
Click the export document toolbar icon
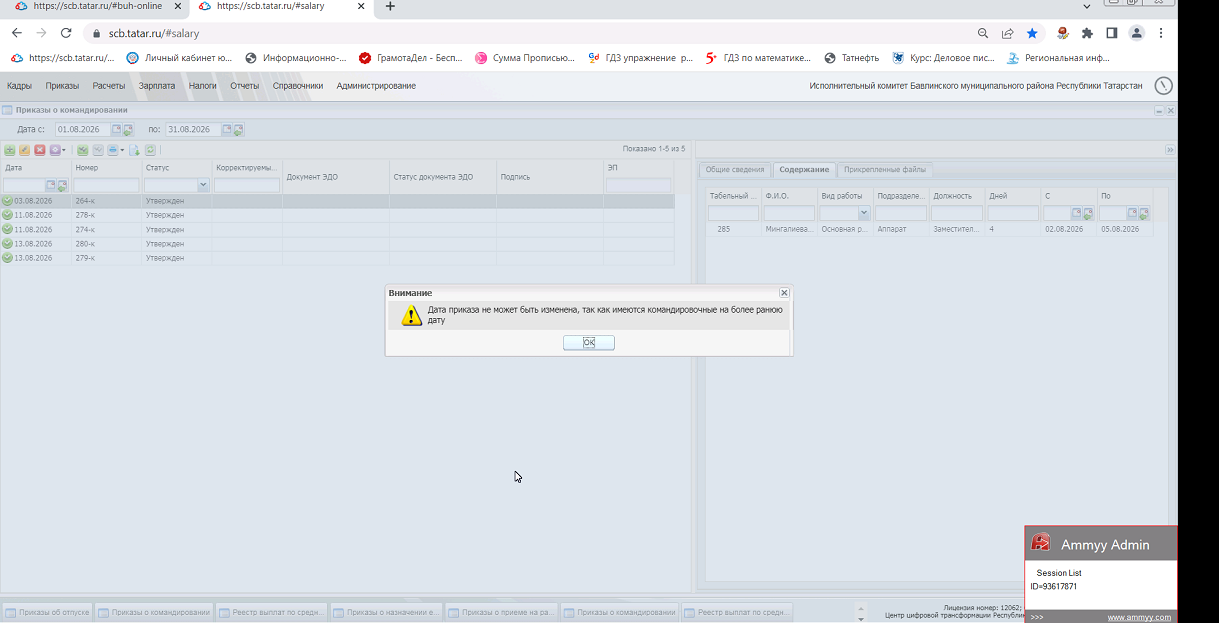(x=134, y=150)
